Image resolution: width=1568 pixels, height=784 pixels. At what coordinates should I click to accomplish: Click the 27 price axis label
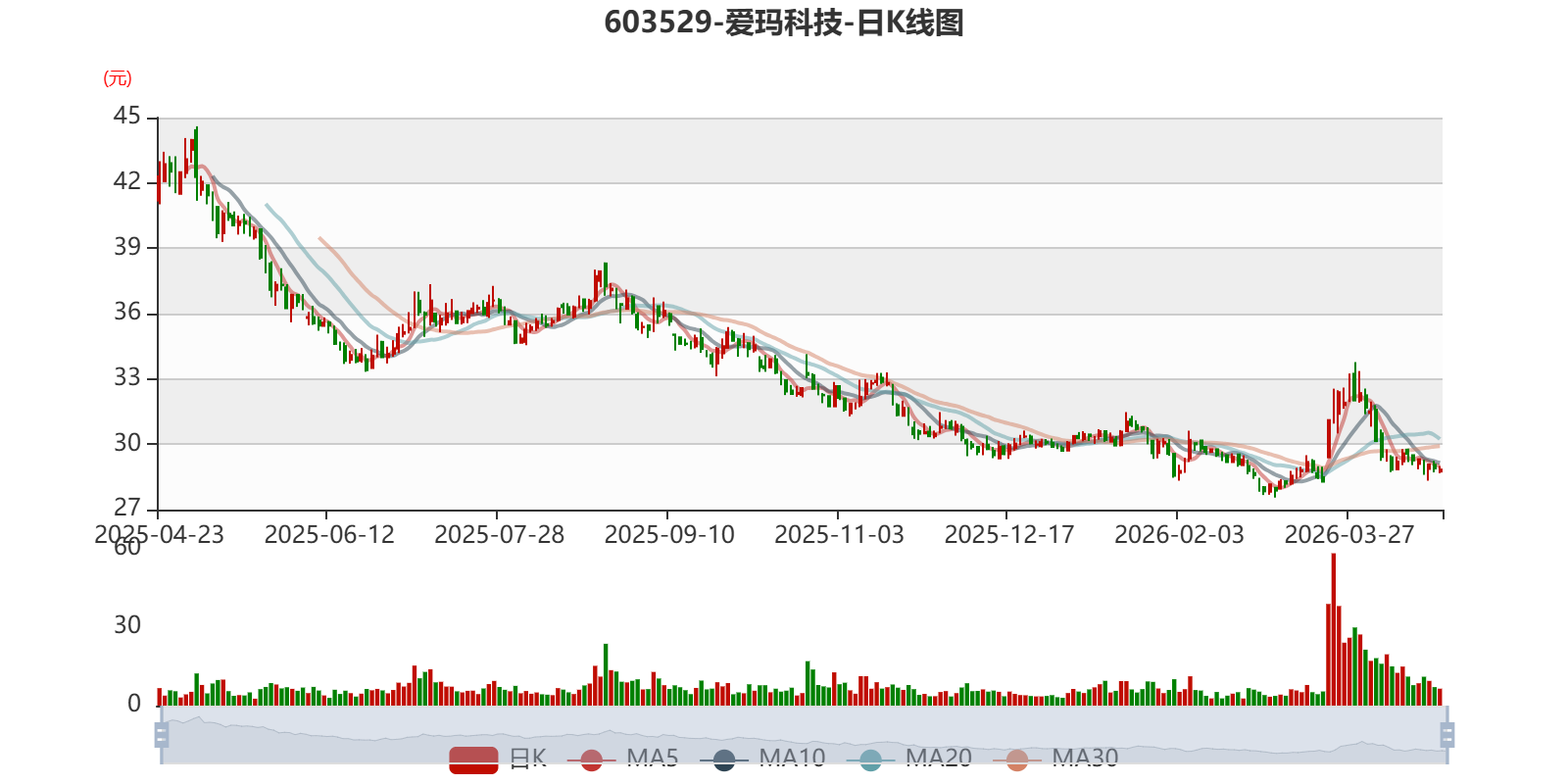pos(127,509)
